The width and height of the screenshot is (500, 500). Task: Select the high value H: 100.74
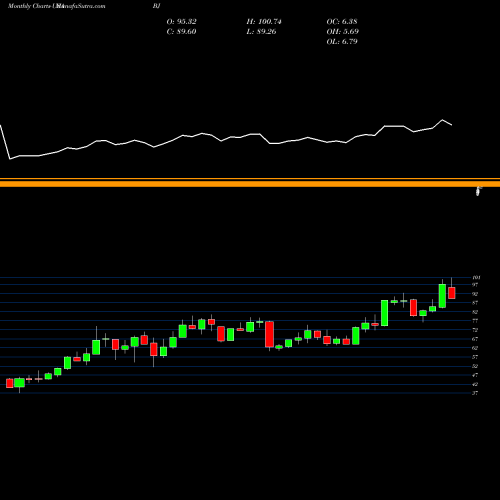coord(264,22)
